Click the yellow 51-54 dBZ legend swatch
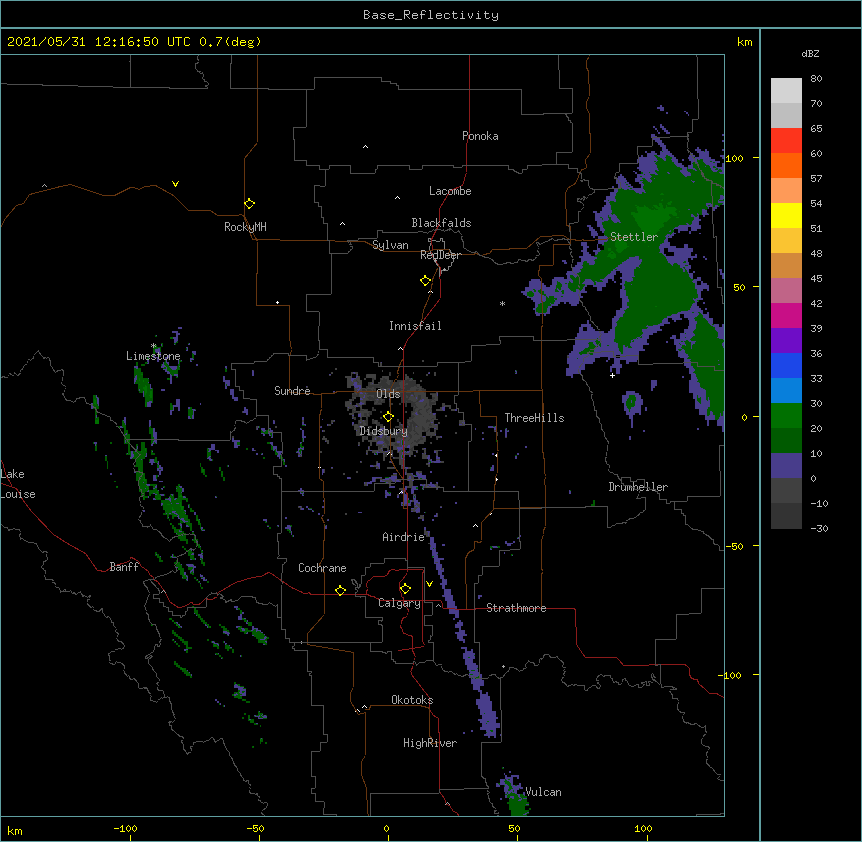This screenshot has height=842, width=862. point(786,215)
